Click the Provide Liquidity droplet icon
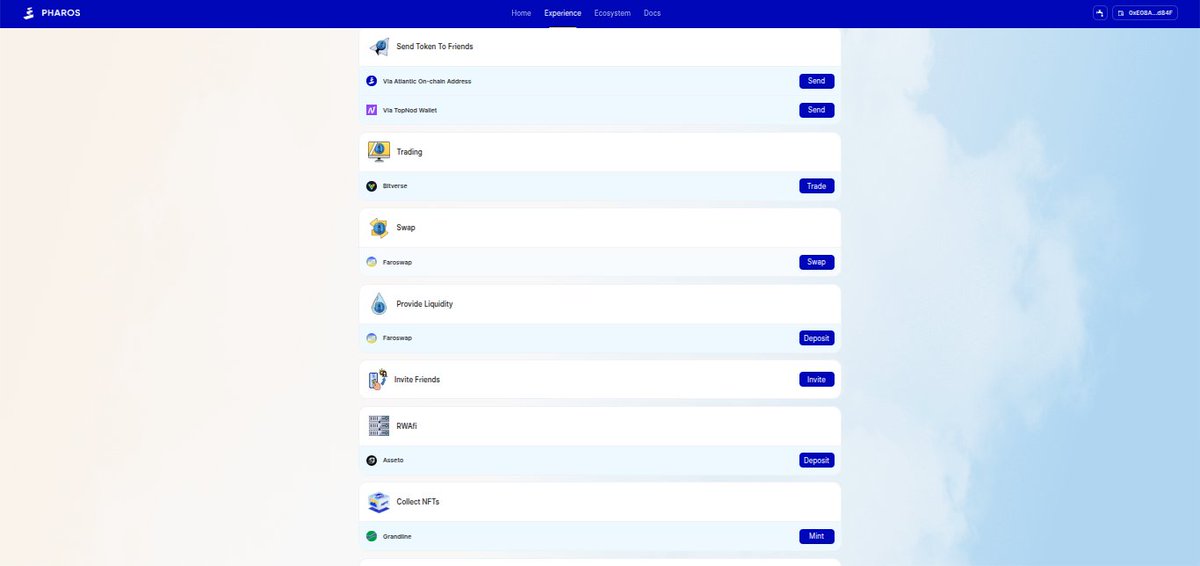This screenshot has width=1200, height=566. (379, 304)
